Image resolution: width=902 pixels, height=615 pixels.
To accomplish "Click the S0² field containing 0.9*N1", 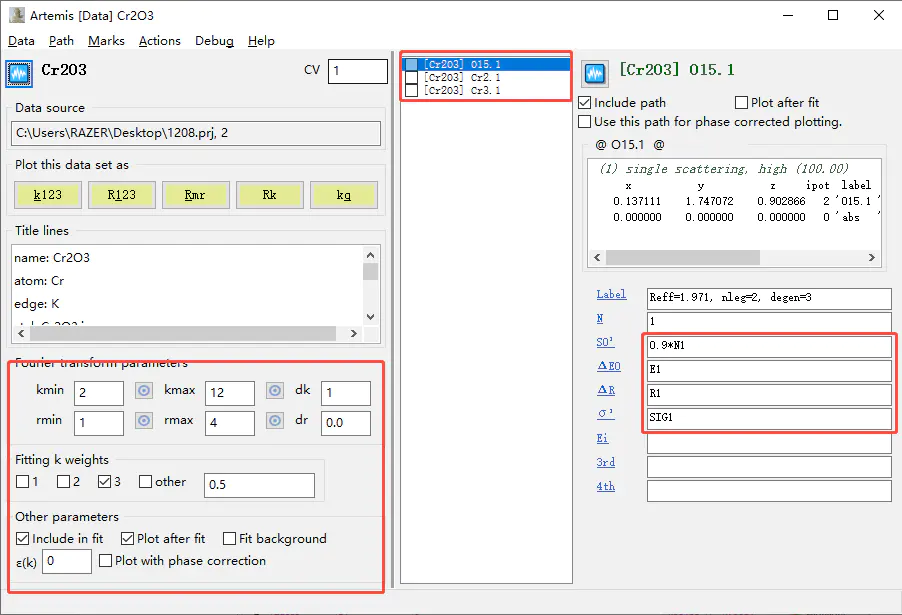I will coord(769,346).
